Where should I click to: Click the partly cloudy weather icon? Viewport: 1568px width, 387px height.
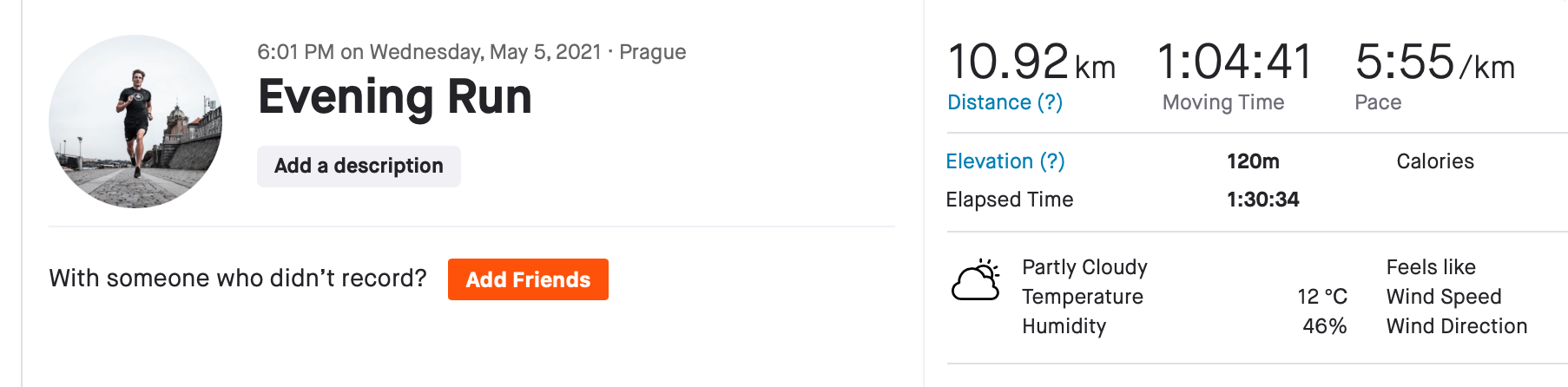(976, 279)
